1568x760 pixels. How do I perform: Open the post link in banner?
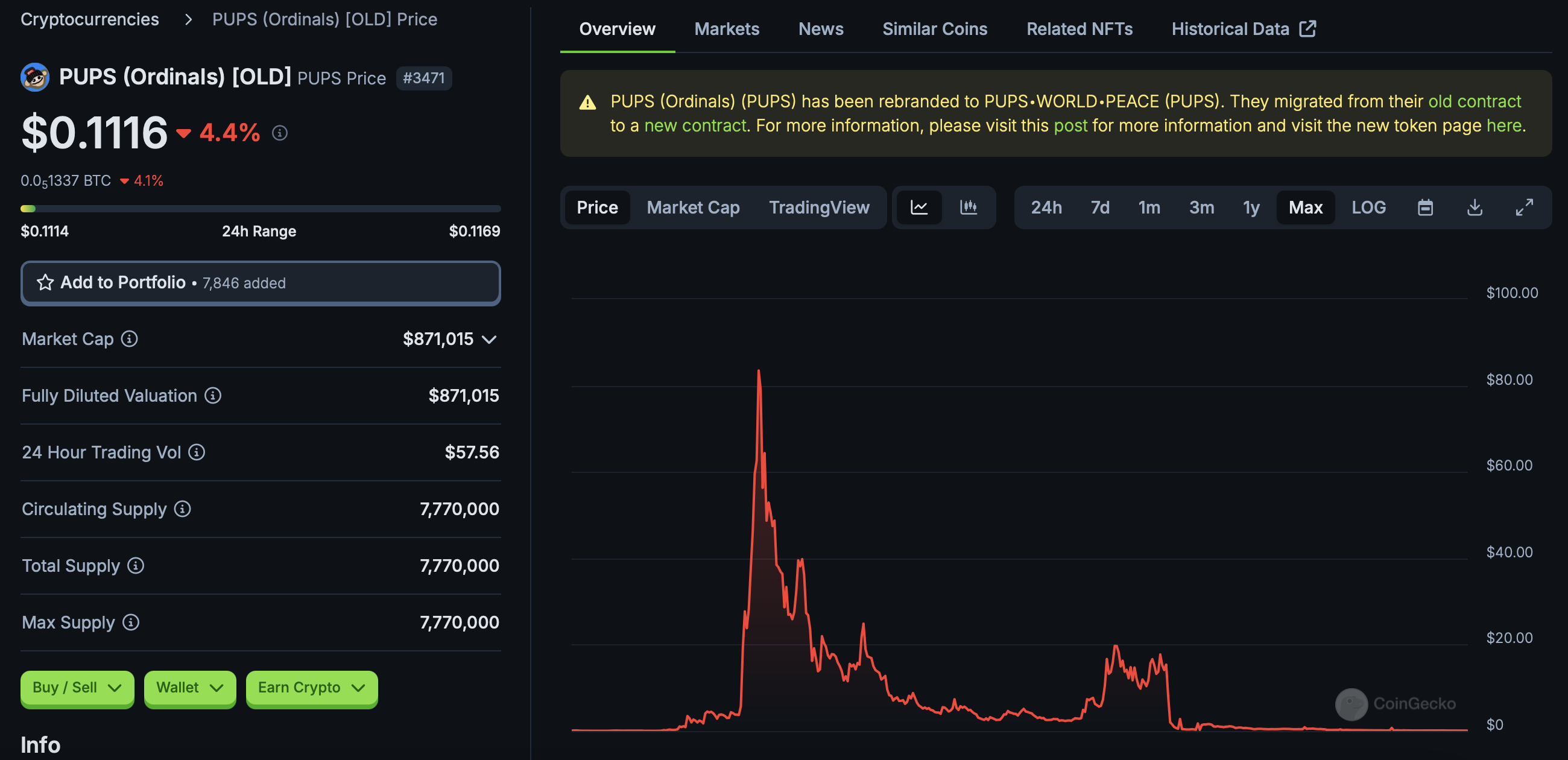pos(1070,125)
